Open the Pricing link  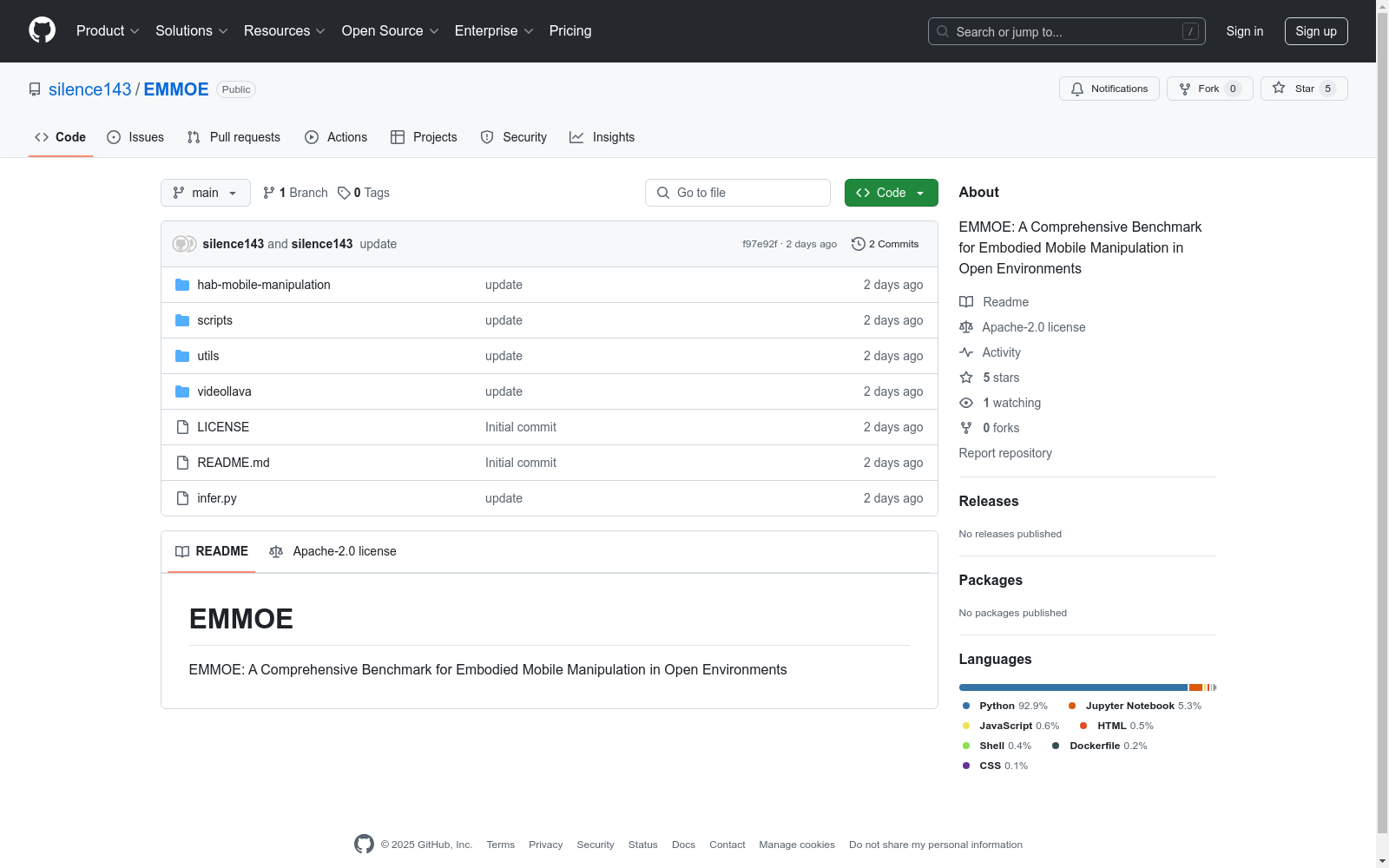[x=570, y=30]
